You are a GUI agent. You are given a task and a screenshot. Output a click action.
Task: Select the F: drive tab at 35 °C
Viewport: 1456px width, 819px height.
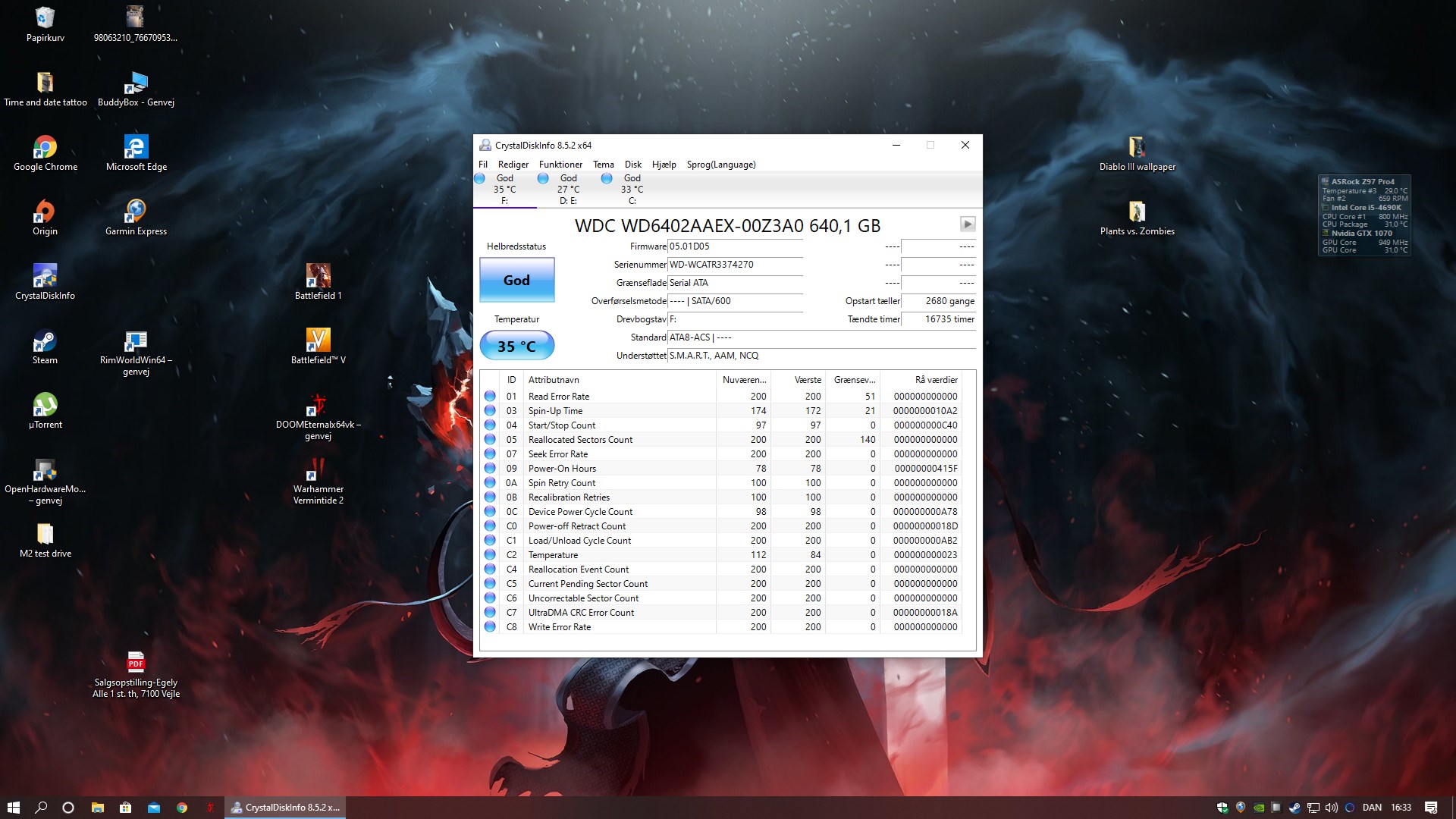click(x=504, y=190)
